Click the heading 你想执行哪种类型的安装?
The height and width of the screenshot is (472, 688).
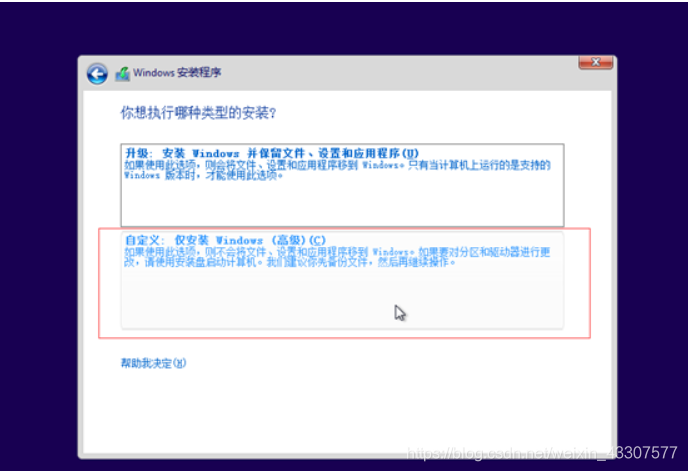point(198,113)
